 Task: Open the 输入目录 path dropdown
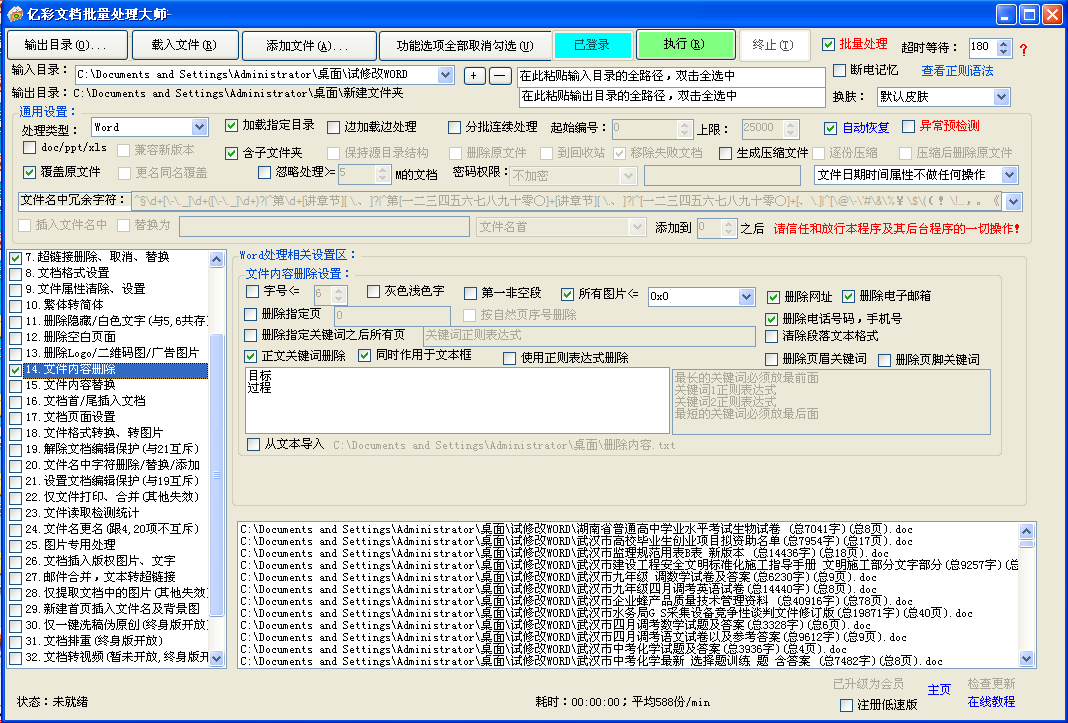tap(445, 74)
